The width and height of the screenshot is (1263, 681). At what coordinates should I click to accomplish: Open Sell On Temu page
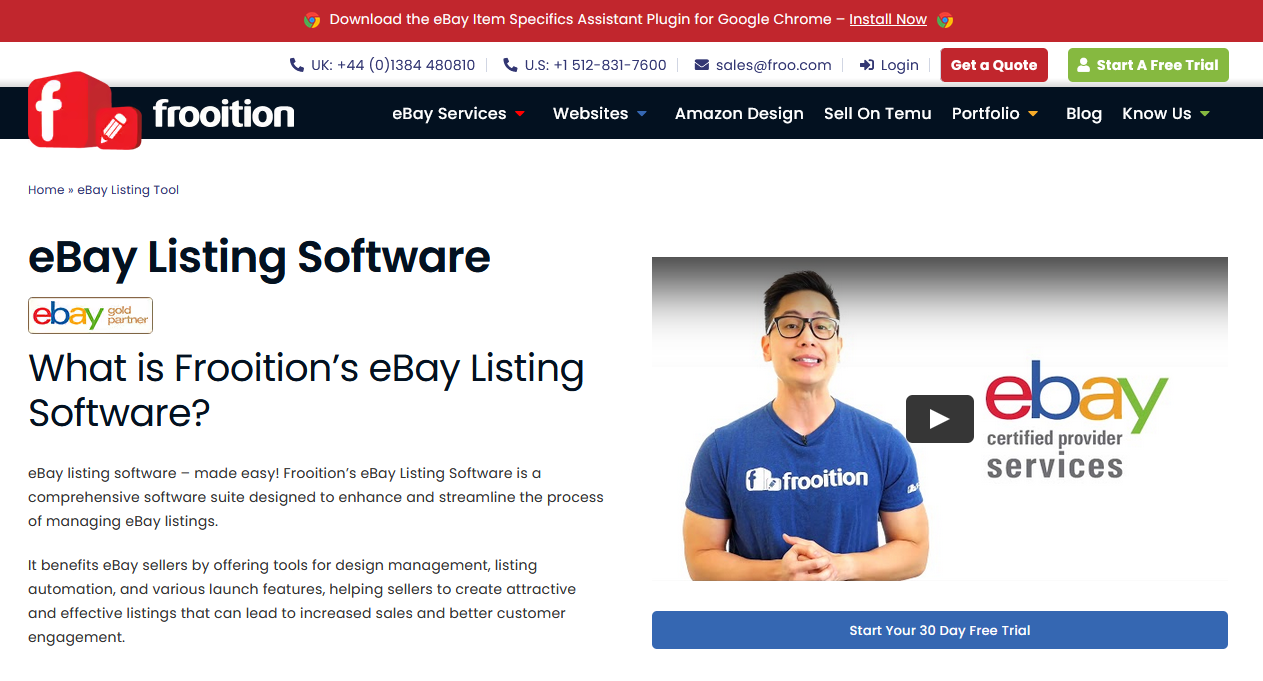tap(878, 114)
